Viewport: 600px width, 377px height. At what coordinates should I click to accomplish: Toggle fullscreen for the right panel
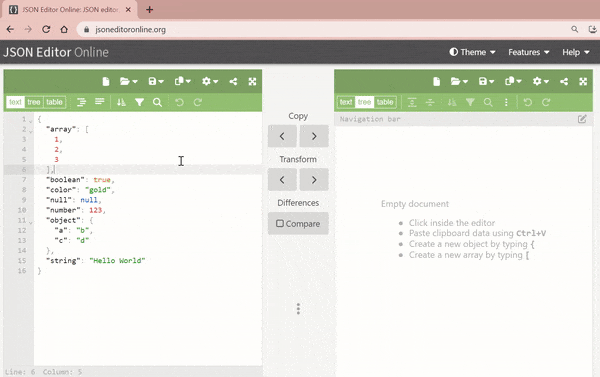tap(583, 82)
